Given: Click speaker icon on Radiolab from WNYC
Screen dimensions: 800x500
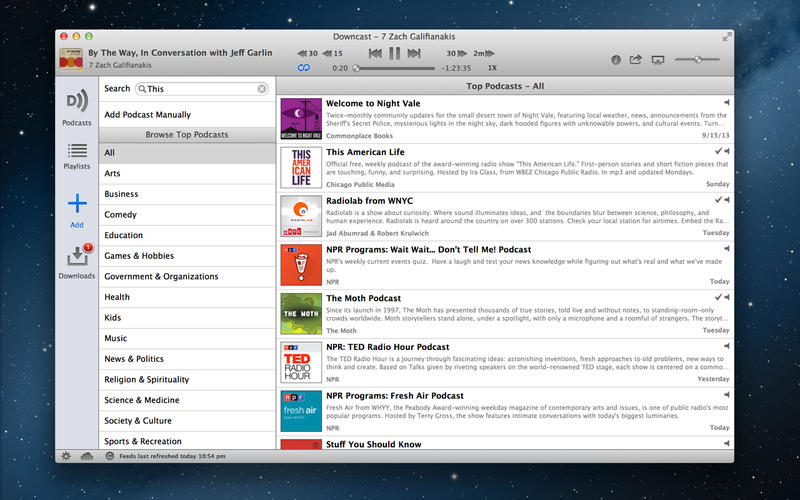Looking at the screenshot, I should (727, 200).
